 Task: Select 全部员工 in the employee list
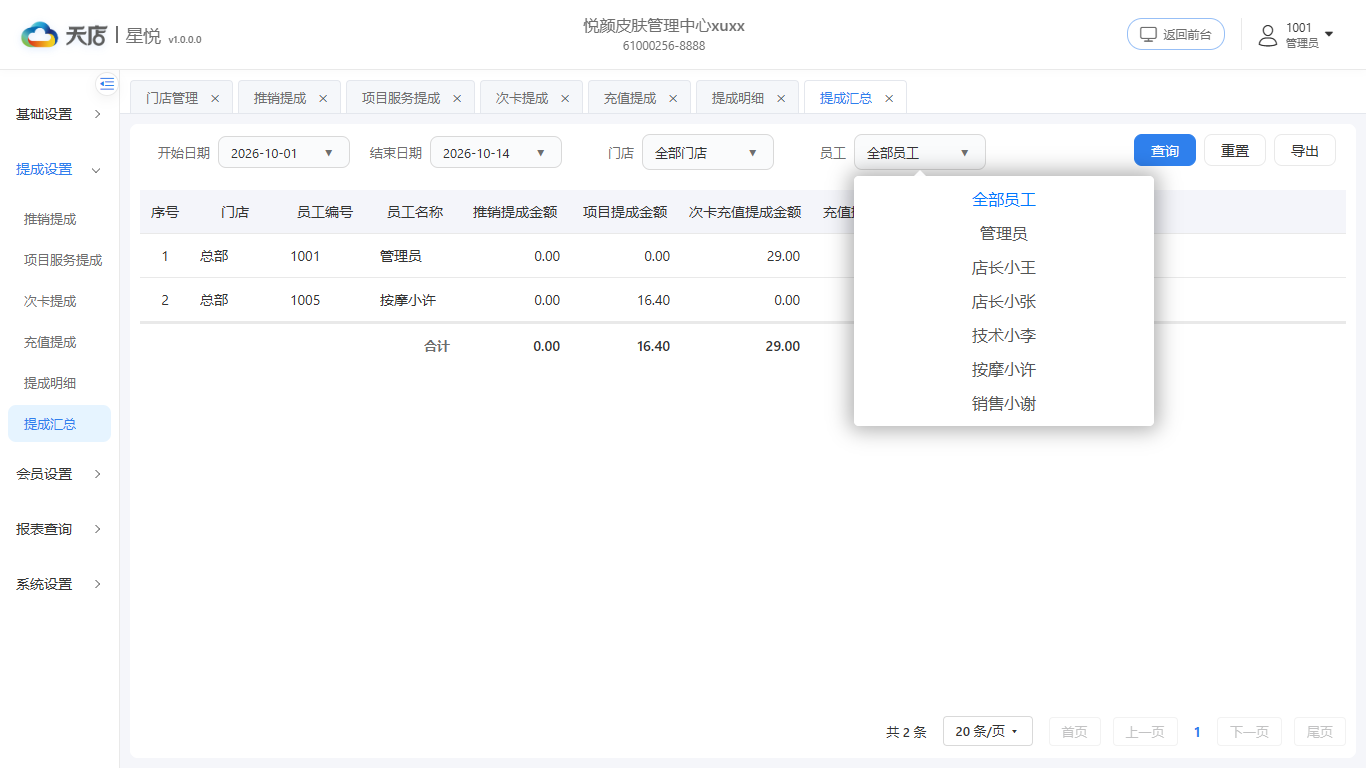pos(1004,200)
